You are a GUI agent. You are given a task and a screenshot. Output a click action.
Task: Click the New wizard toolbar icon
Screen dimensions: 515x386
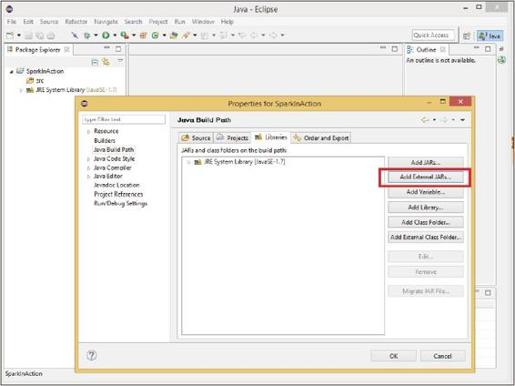[x=11, y=35]
